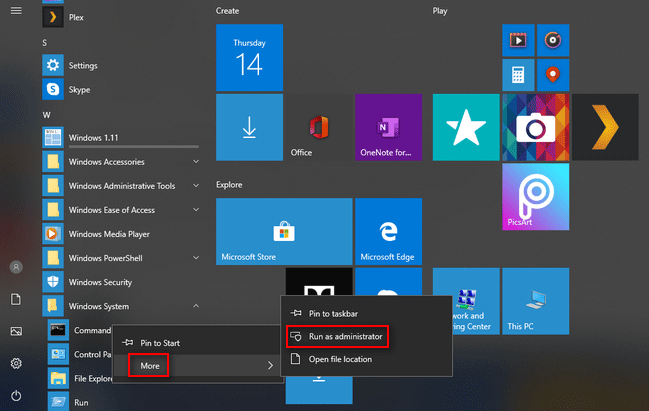Click the Power button in sidebar
This screenshot has width=649, height=411.
click(16, 396)
